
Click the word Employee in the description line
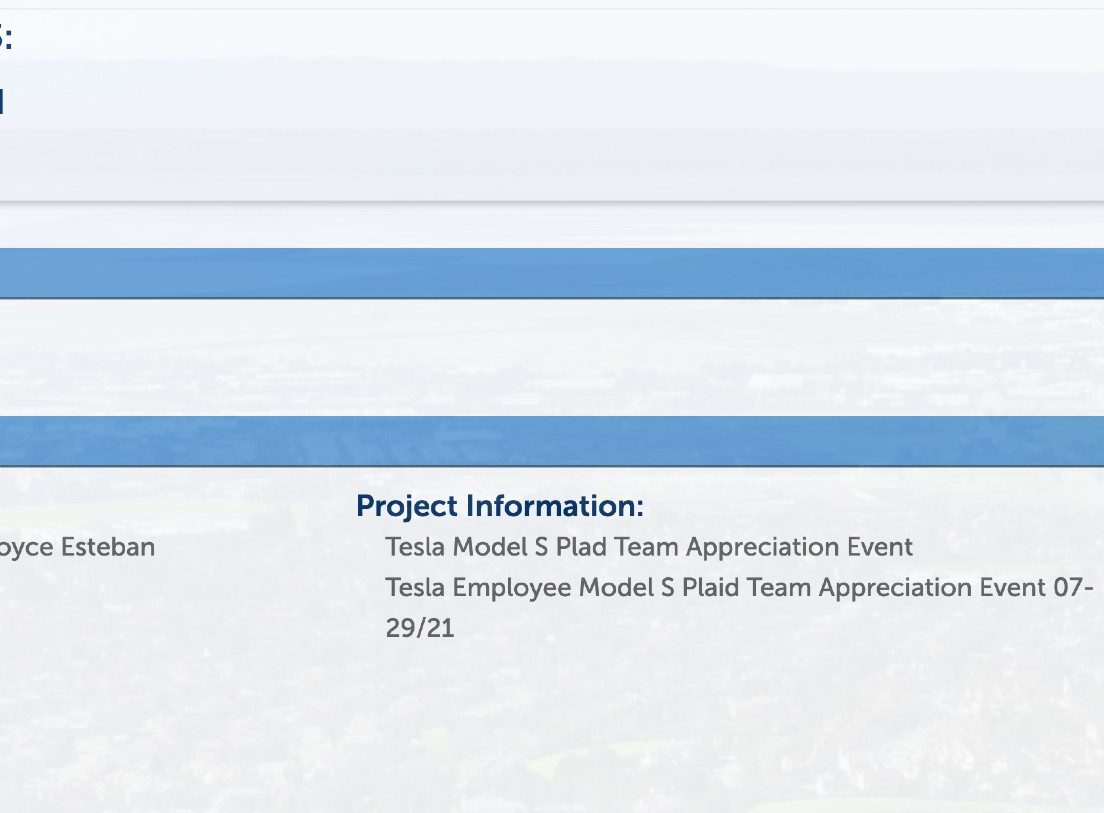511,588
